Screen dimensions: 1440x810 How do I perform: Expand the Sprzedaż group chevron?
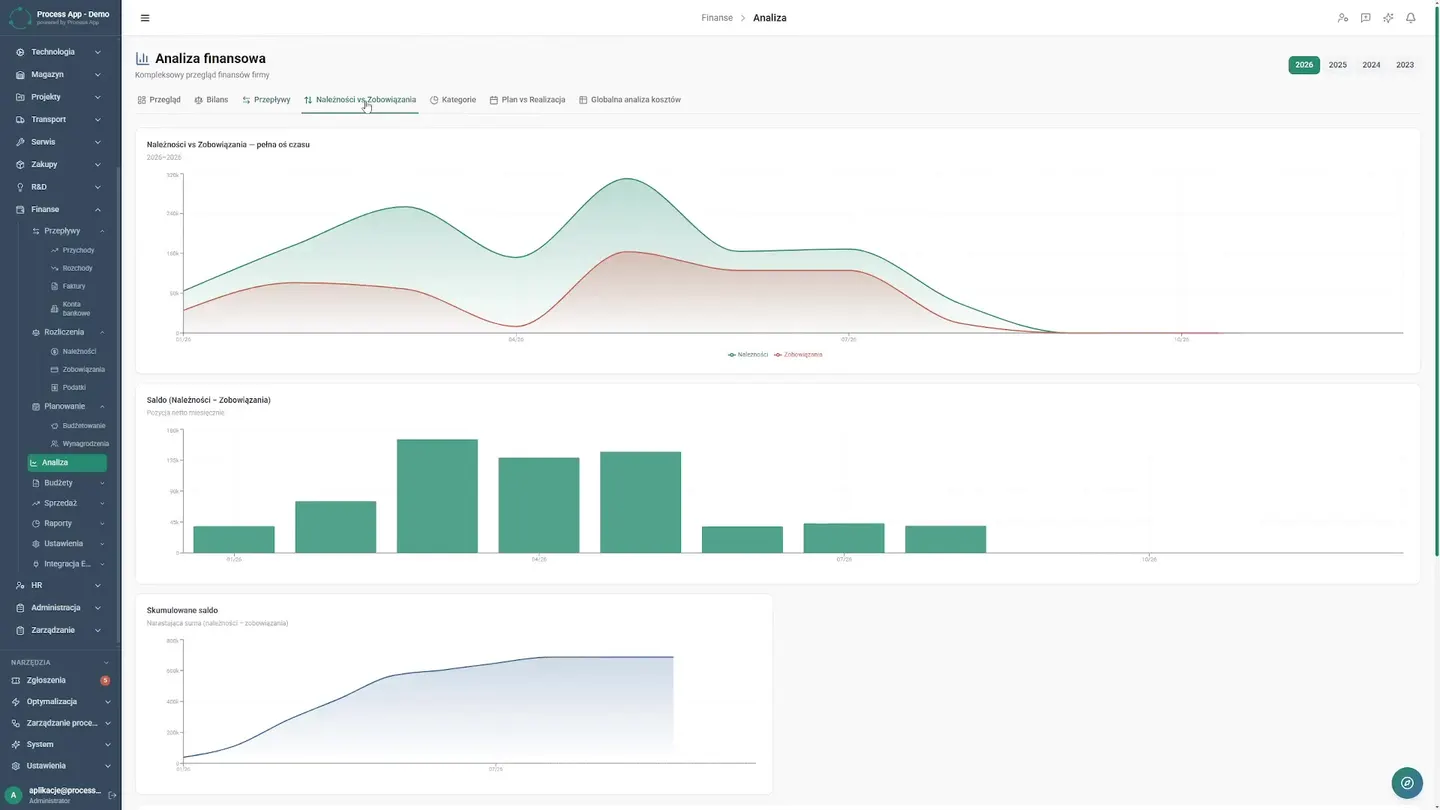pyautogui.click(x=102, y=504)
